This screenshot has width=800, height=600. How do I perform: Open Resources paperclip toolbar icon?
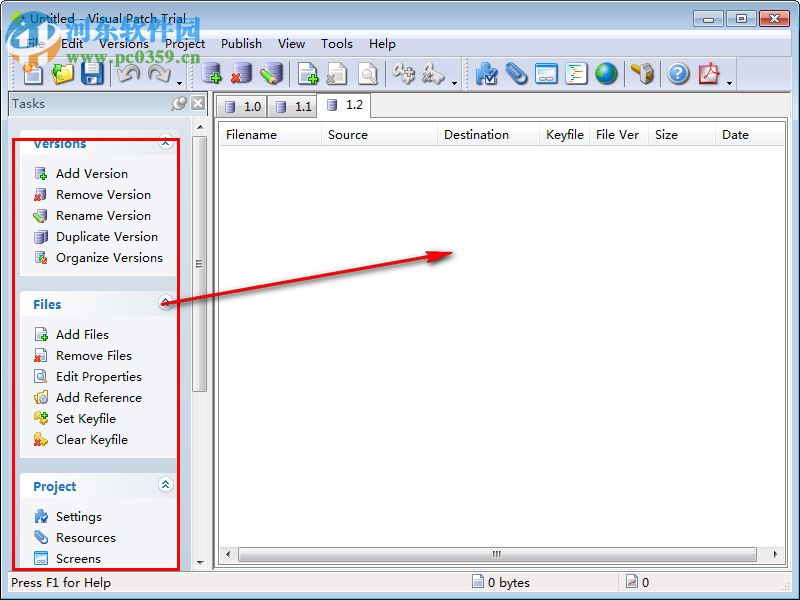tap(516, 74)
